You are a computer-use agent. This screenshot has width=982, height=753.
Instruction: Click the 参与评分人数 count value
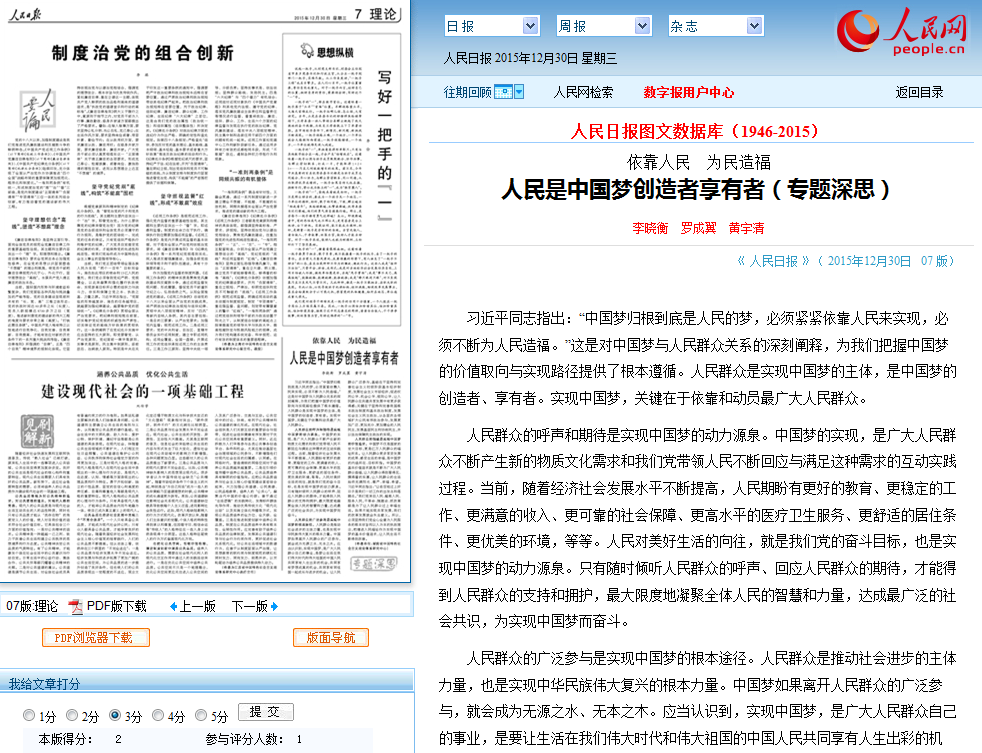click(299, 739)
